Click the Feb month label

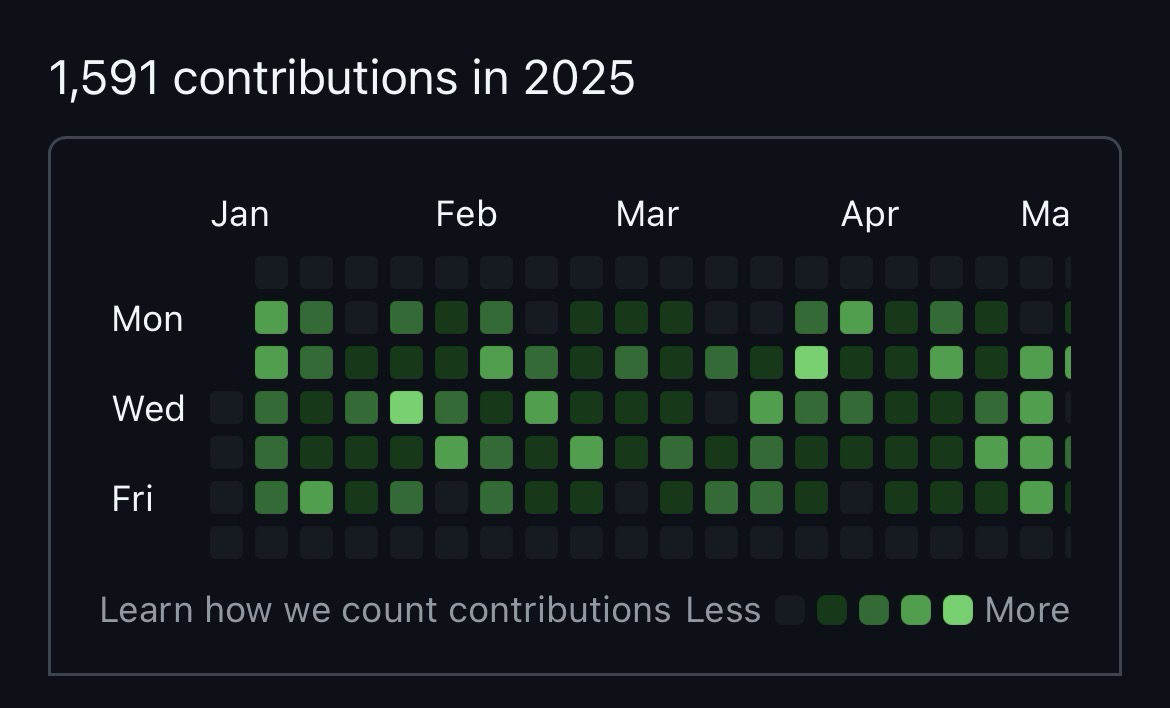tap(466, 214)
